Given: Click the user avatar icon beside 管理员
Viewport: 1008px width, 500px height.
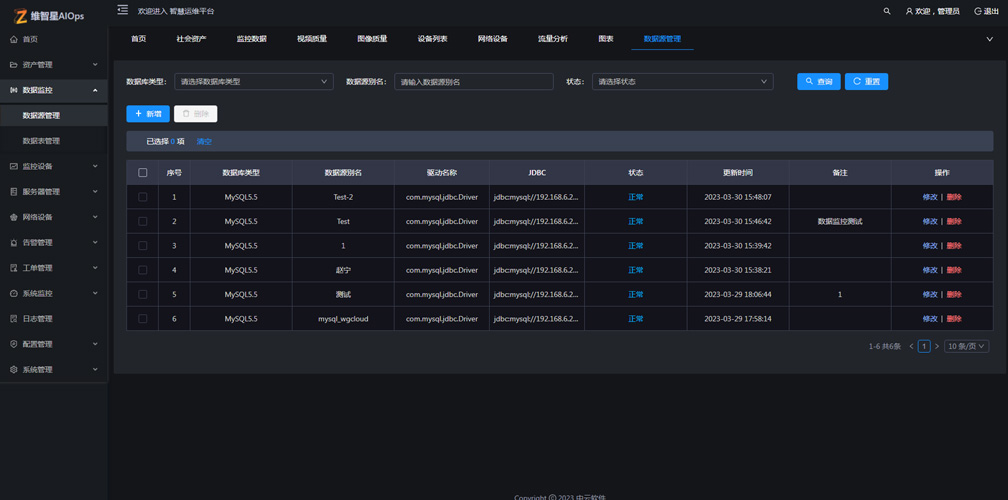Looking at the screenshot, I should [x=909, y=11].
